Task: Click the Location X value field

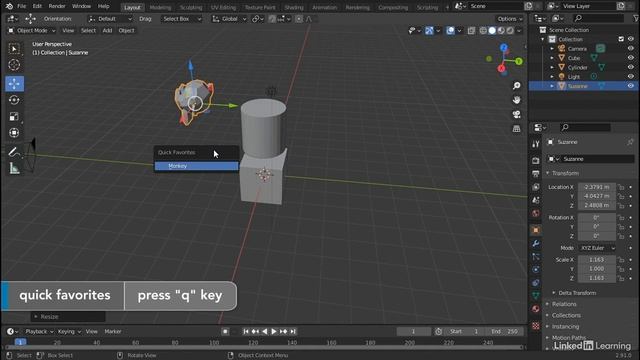Action: pyautogui.click(x=596, y=187)
